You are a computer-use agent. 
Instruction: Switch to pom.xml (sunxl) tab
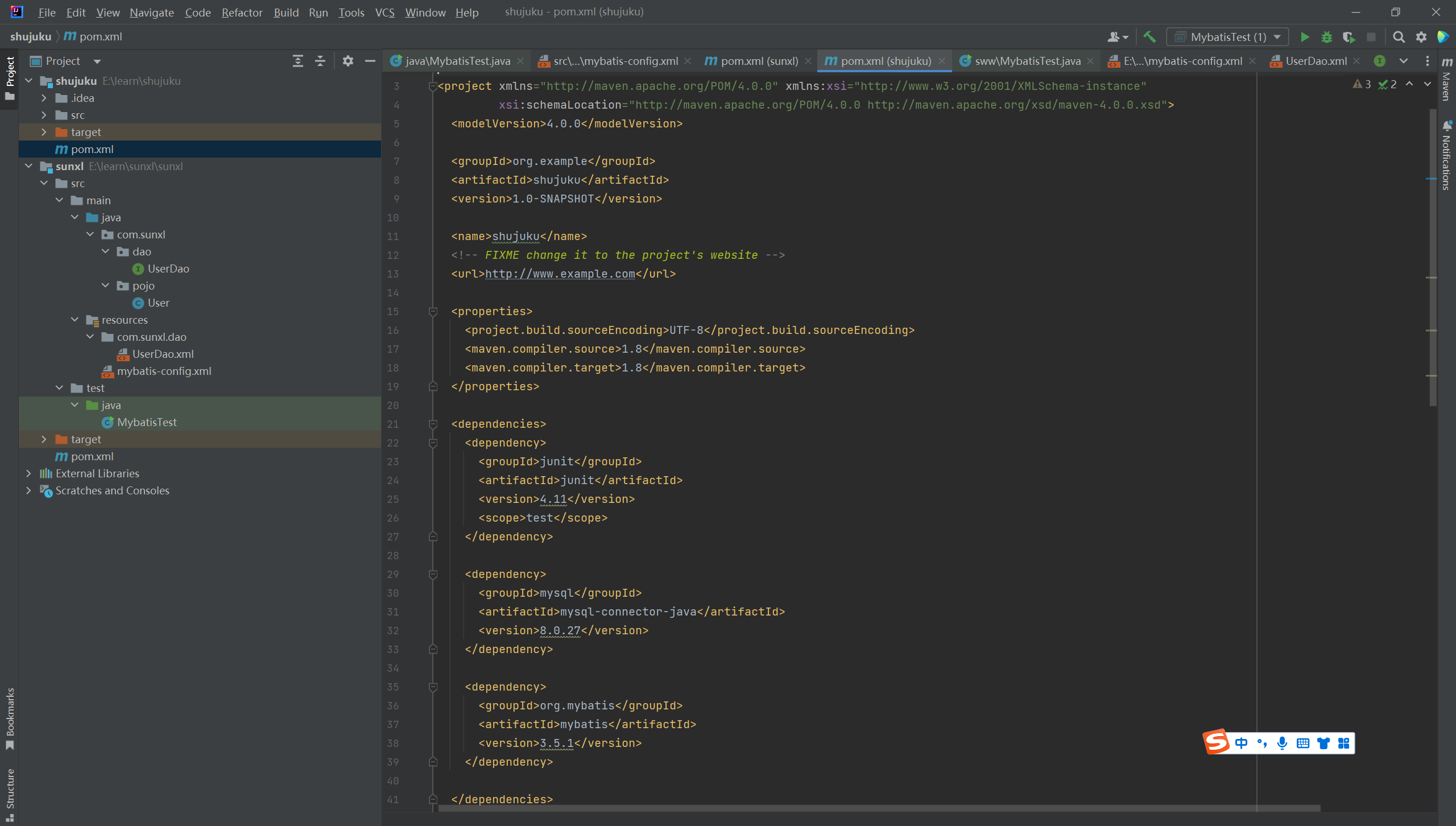point(758,61)
